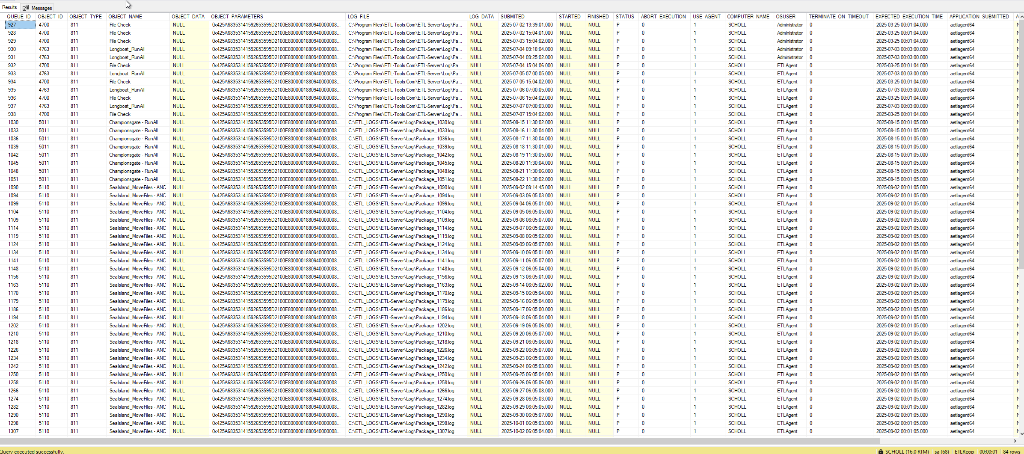Select the SUBMITTED column header
Viewport: 1024px width, 454px height.
(528, 16)
